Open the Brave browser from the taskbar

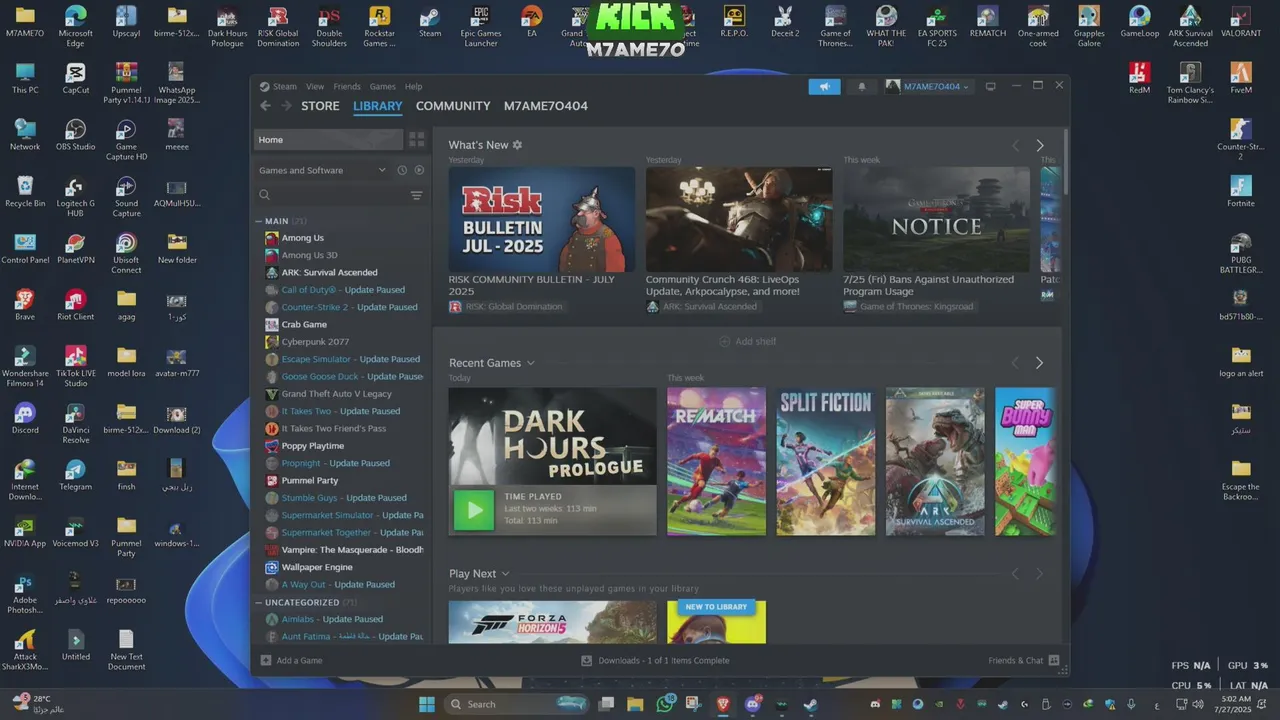723,704
